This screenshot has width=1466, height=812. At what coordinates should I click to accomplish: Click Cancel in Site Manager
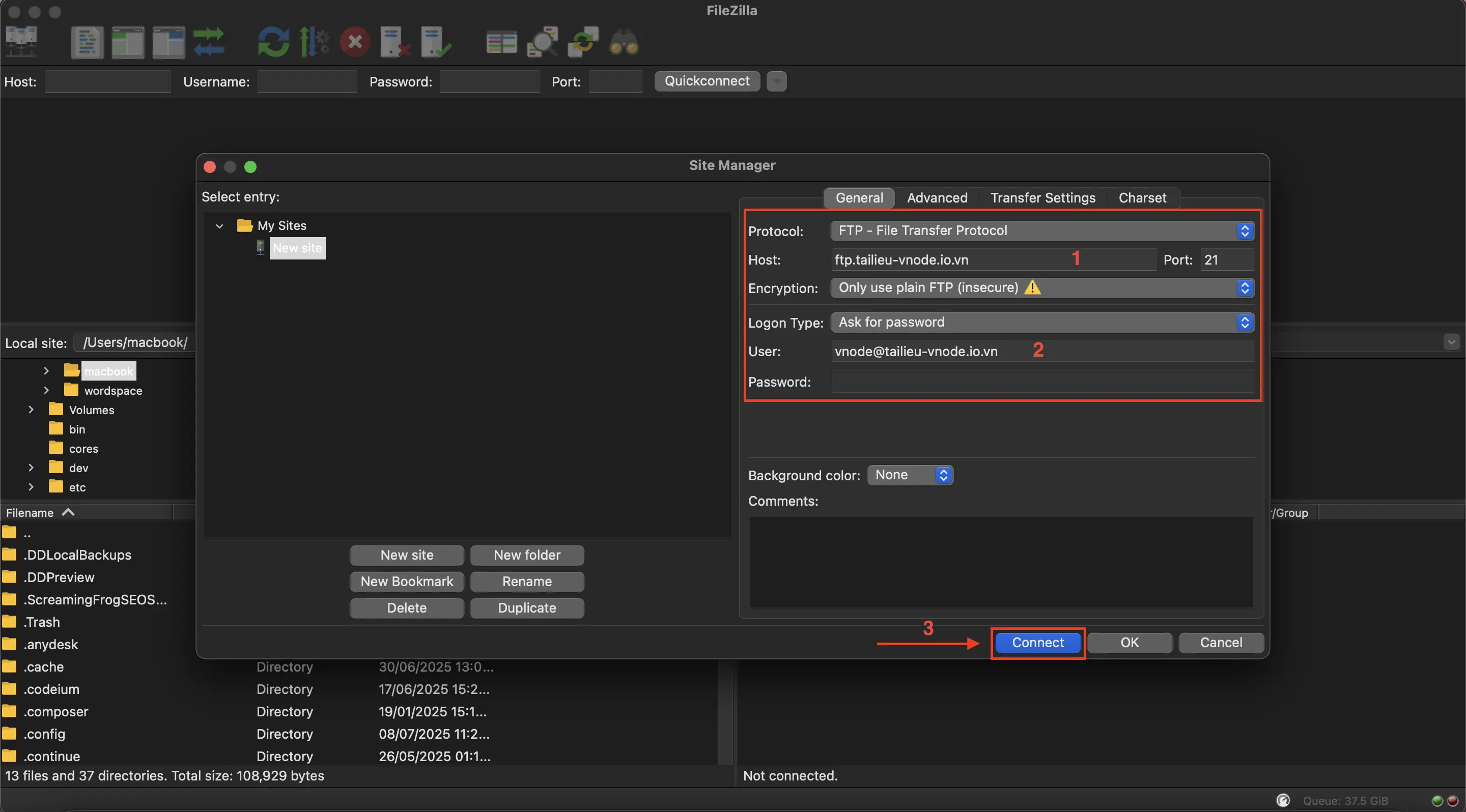coord(1221,643)
